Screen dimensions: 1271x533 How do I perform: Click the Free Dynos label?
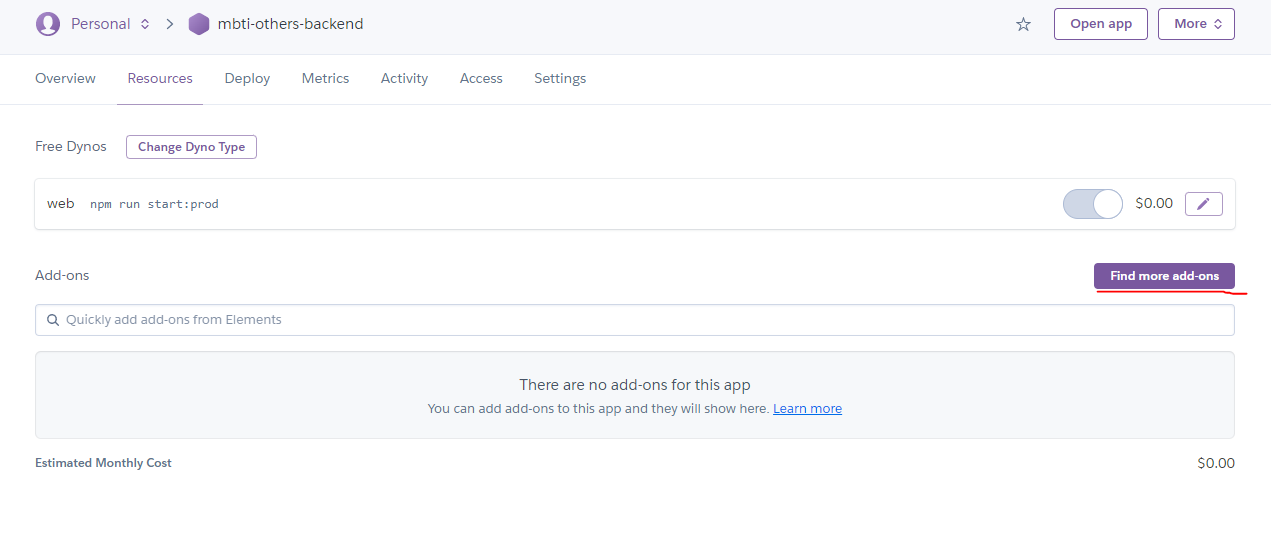(71, 146)
